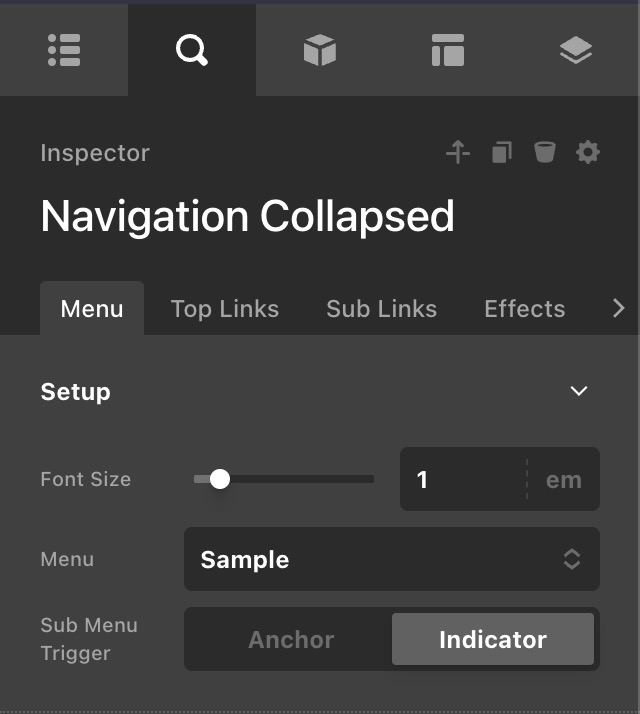Screen dimensions: 640x714
Task: Open the stacked layers icon
Action: (x=576, y=51)
